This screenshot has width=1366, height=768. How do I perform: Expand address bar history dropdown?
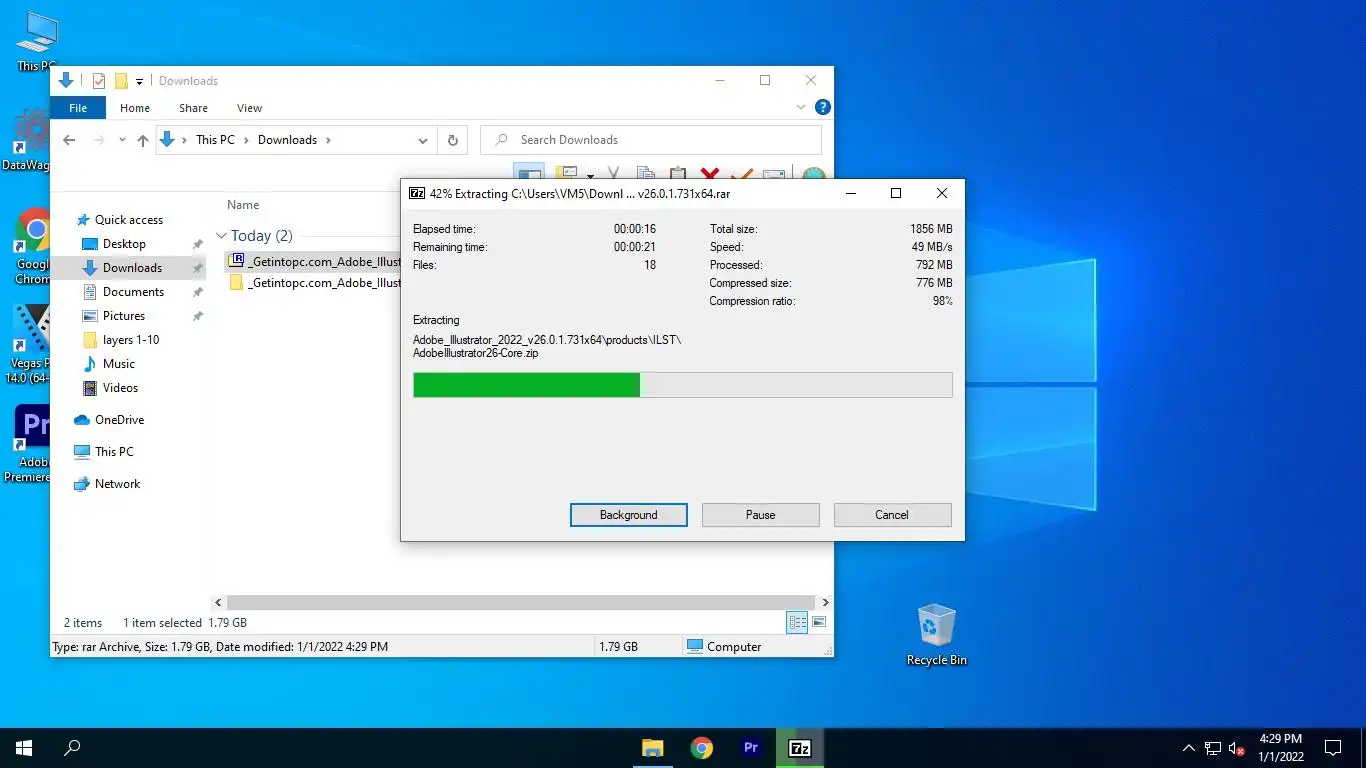423,140
